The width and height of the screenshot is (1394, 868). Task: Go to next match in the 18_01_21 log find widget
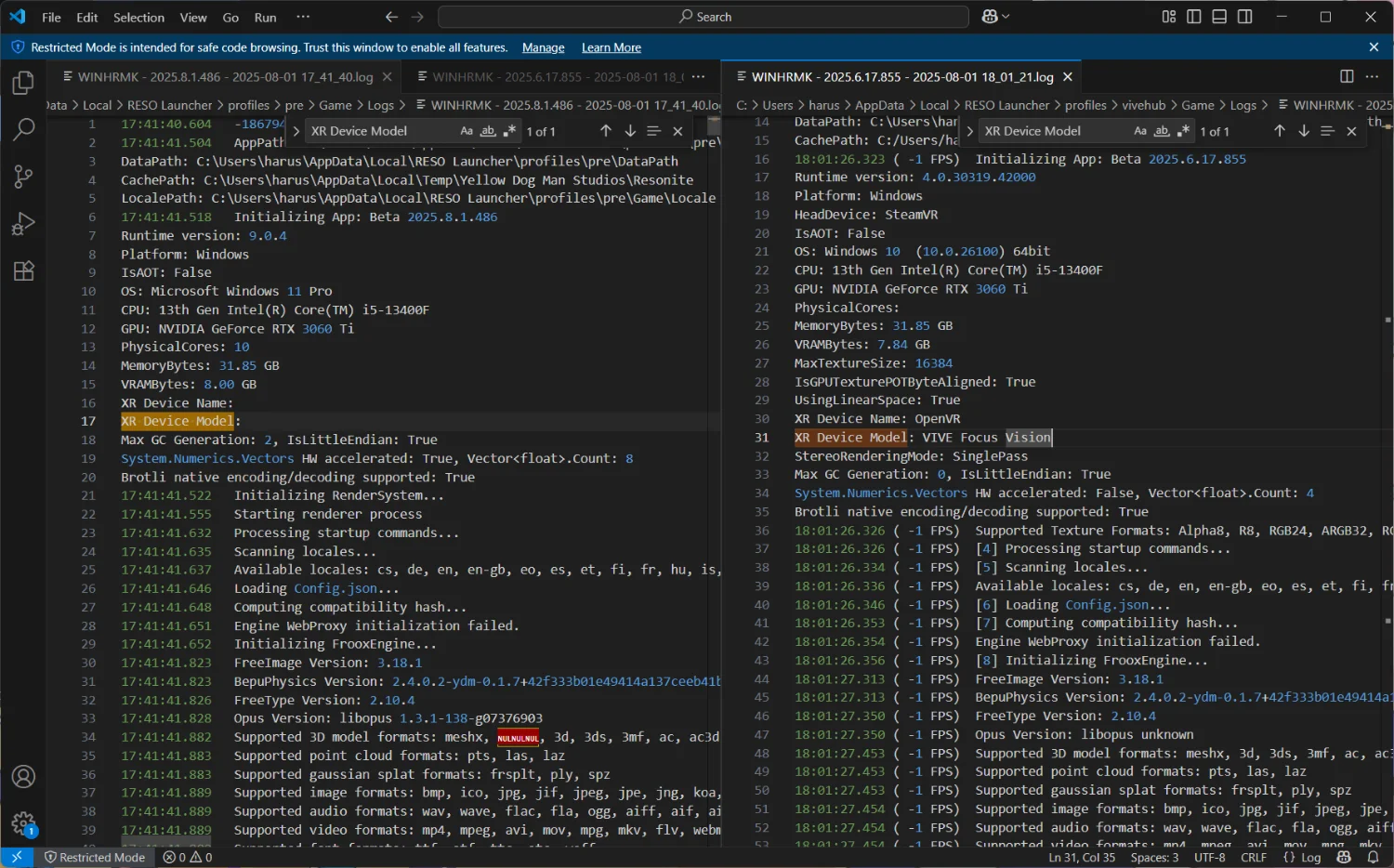point(1304,131)
